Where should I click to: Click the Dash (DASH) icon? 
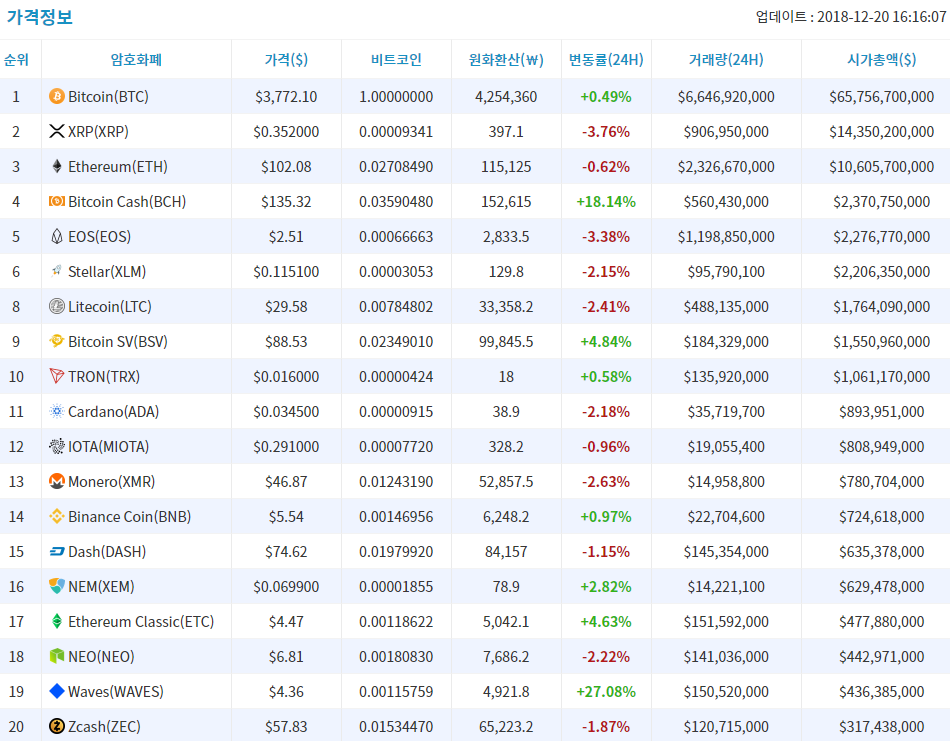tap(56, 551)
